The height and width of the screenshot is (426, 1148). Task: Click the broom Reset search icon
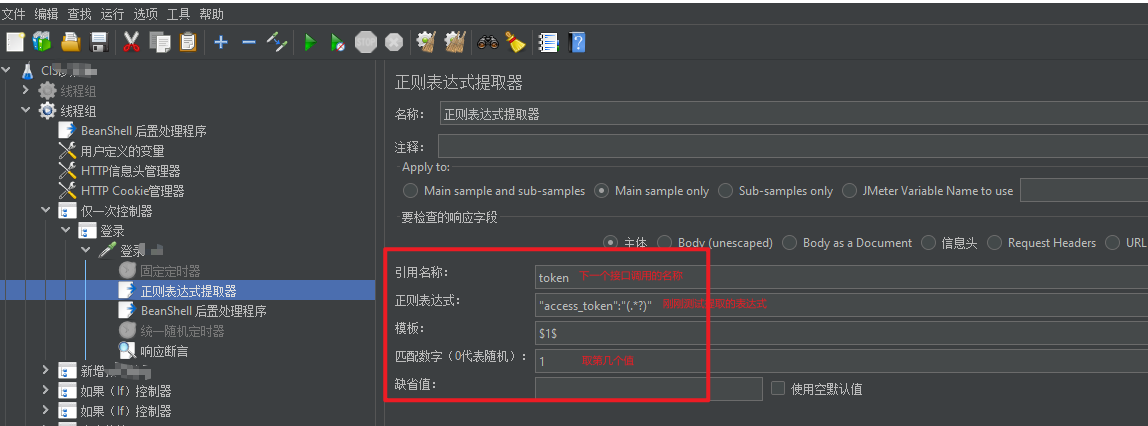[x=515, y=42]
